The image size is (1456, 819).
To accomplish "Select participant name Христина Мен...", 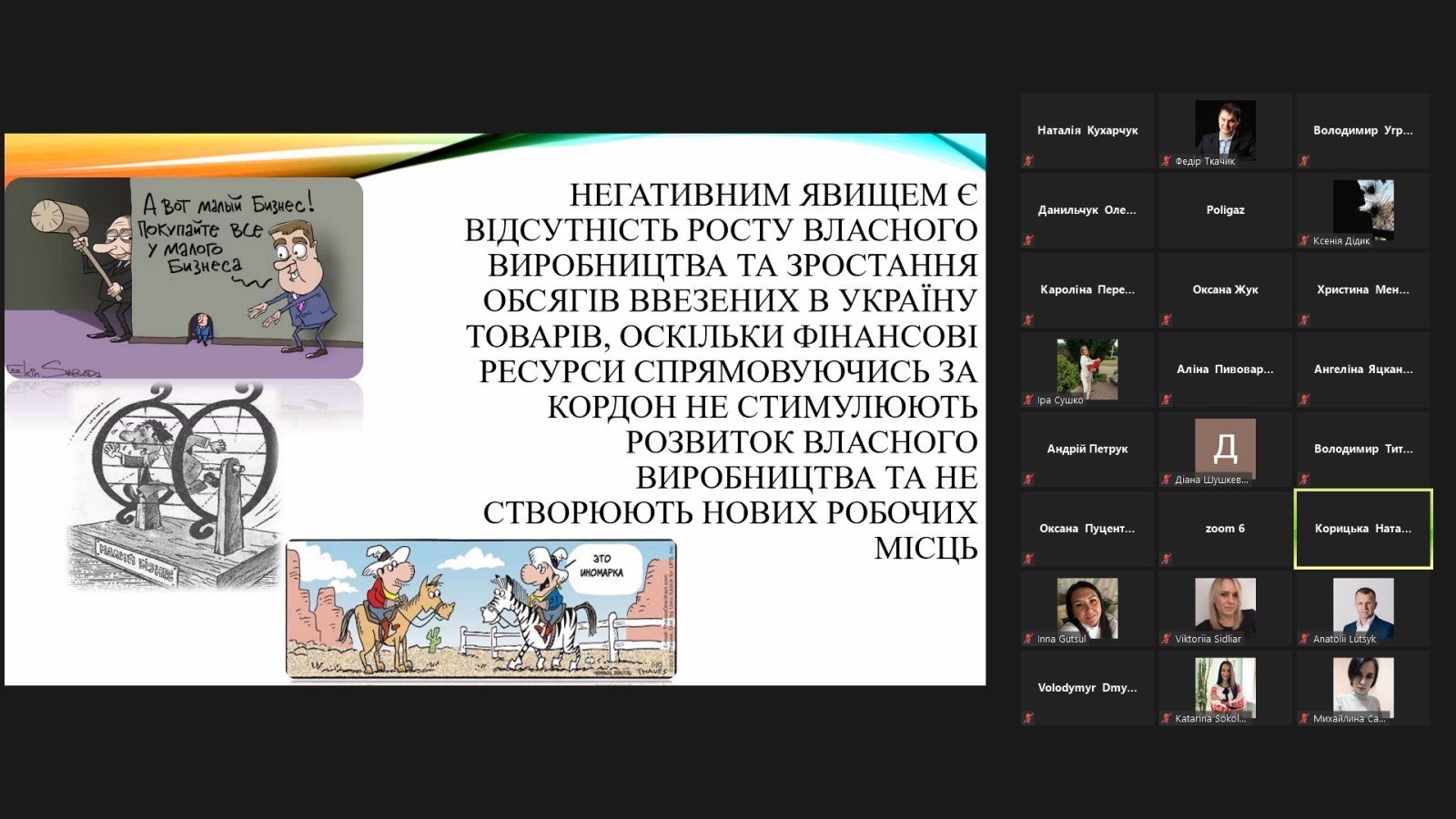I will click(x=1363, y=289).
